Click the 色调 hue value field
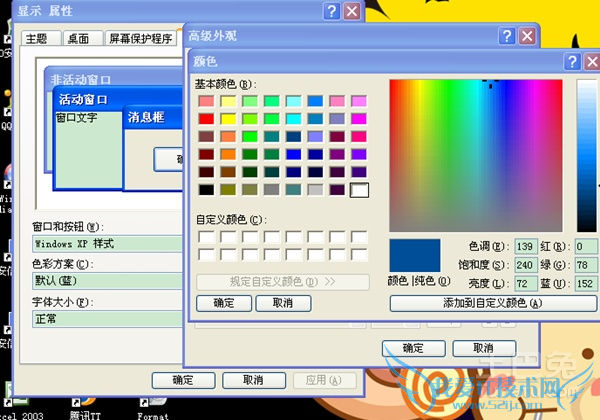The width and height of the screenshot is (600, 420). tap(526, 247)
